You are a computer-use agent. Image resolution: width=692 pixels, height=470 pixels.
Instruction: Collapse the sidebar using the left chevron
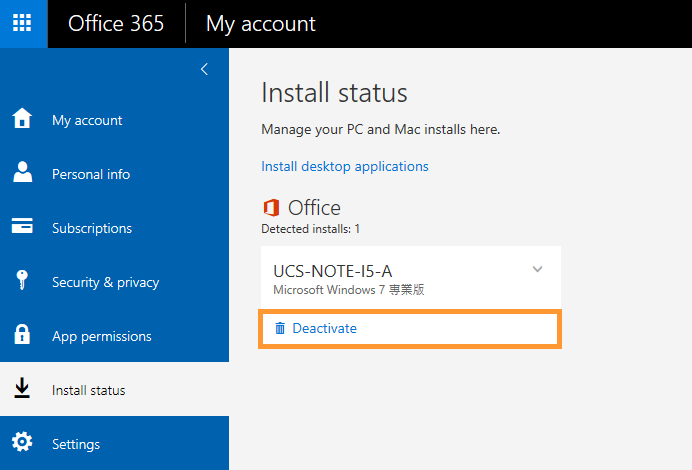(x=204, y=69)
